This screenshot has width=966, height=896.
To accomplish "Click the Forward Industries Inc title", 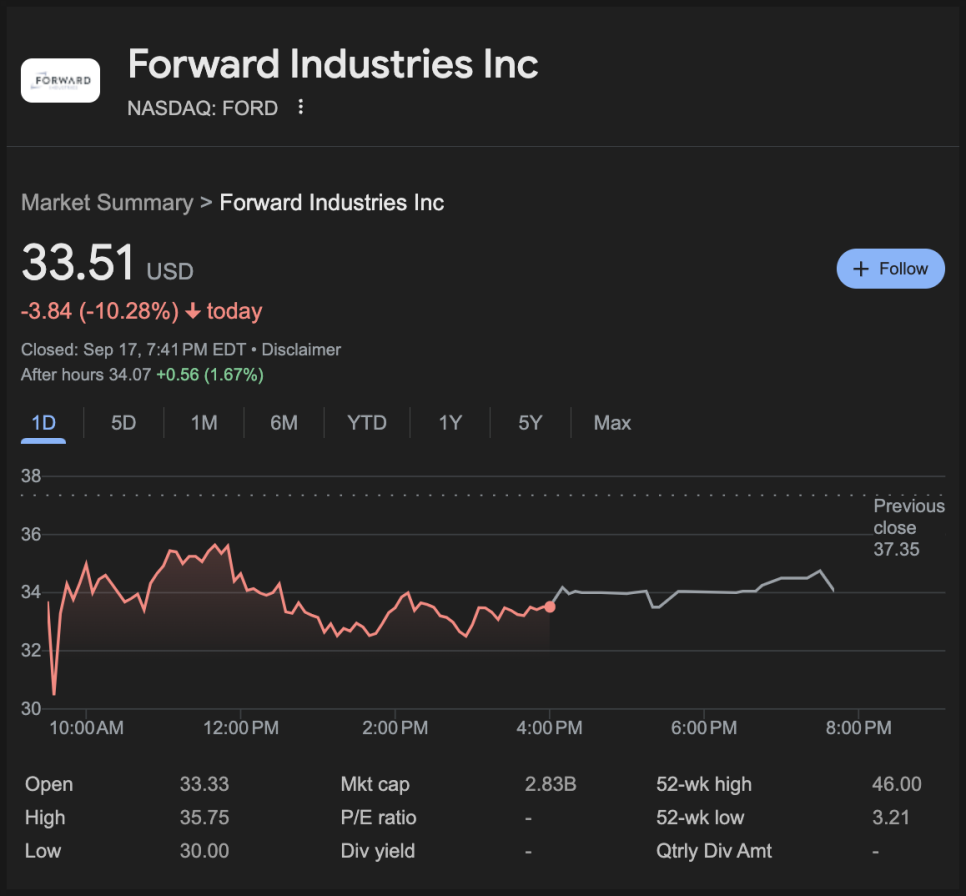I will [333, 64].
